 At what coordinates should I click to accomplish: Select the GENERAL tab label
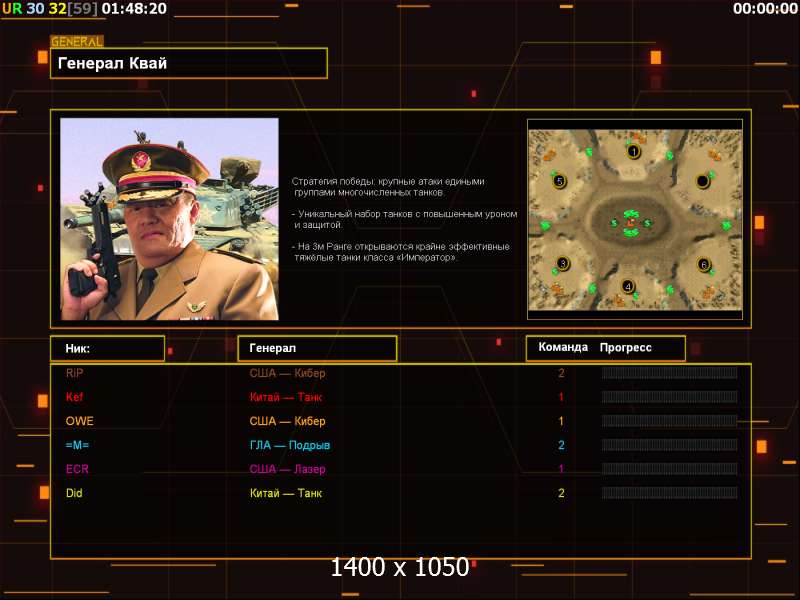pyautogui.click(x=77, y=42)
